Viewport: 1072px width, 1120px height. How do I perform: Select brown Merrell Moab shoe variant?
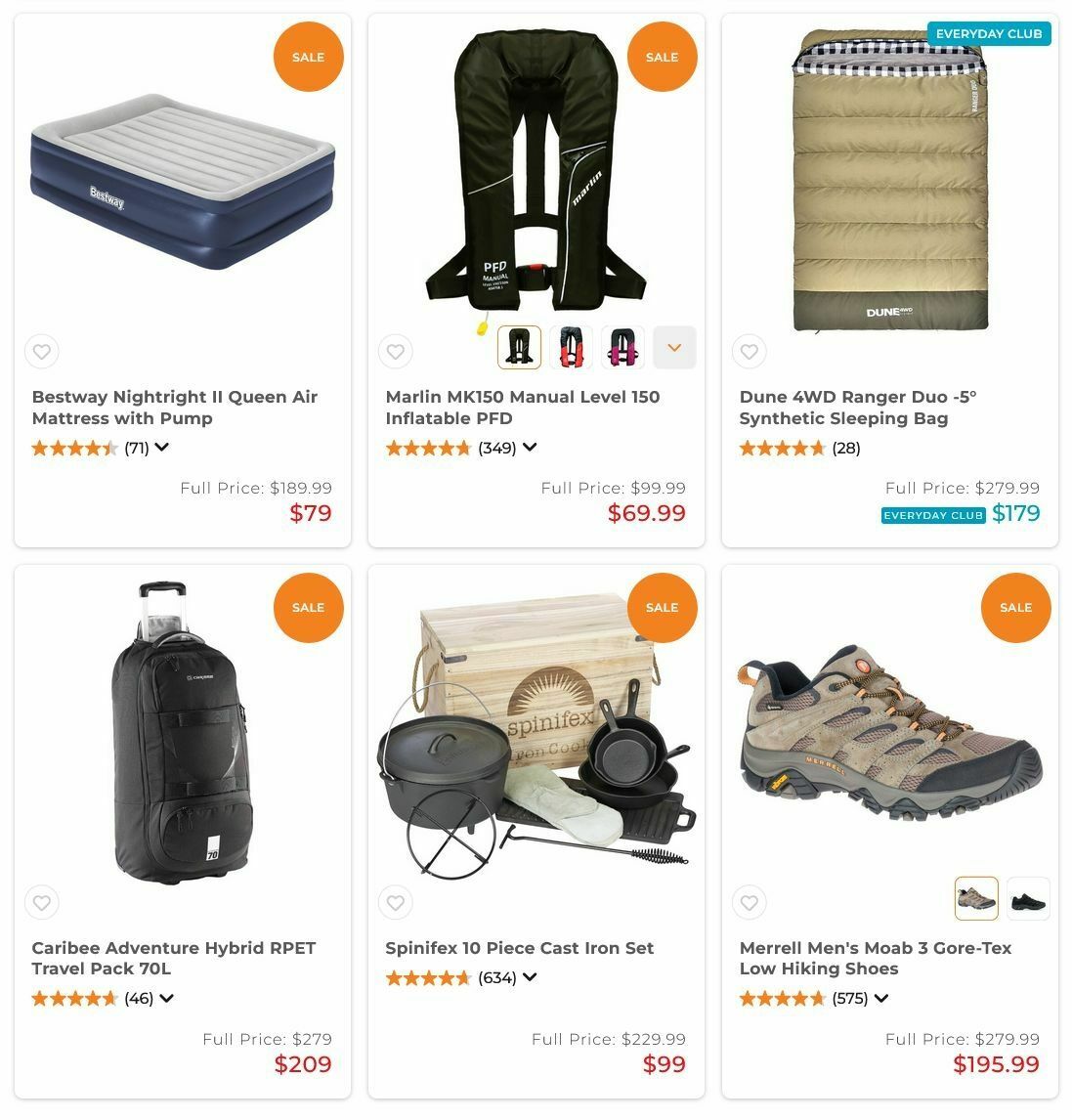pos(976,898)
